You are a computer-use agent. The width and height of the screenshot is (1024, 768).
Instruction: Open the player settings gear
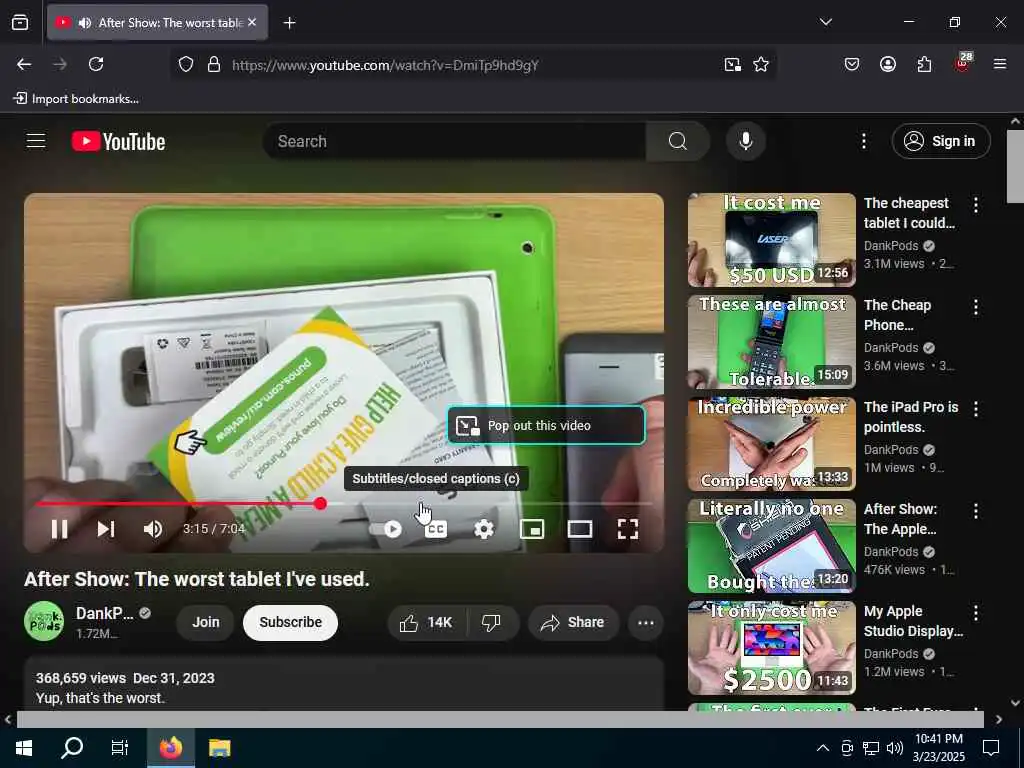tap(484, 529)
